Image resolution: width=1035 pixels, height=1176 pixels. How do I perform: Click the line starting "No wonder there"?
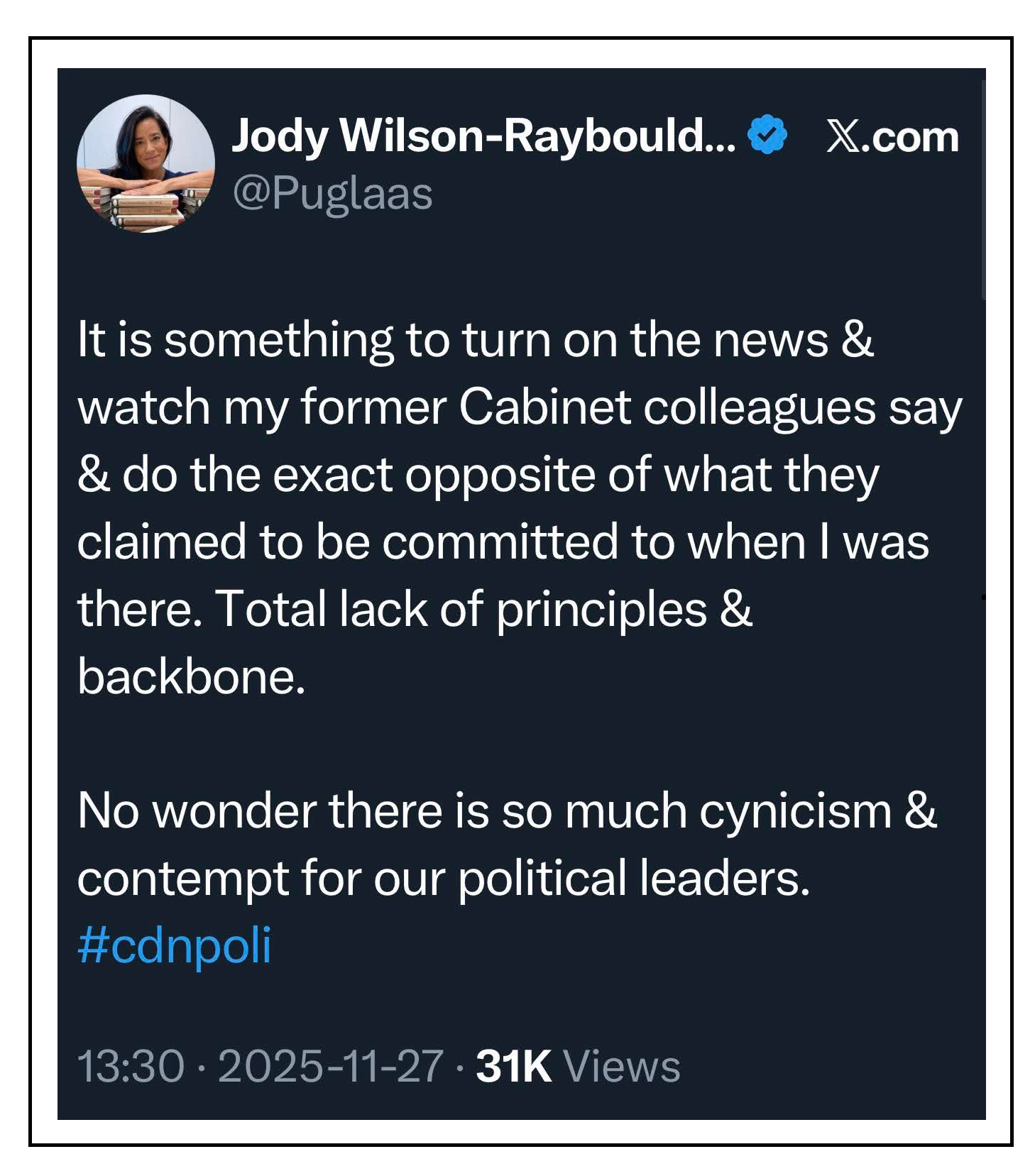[507, 810]
